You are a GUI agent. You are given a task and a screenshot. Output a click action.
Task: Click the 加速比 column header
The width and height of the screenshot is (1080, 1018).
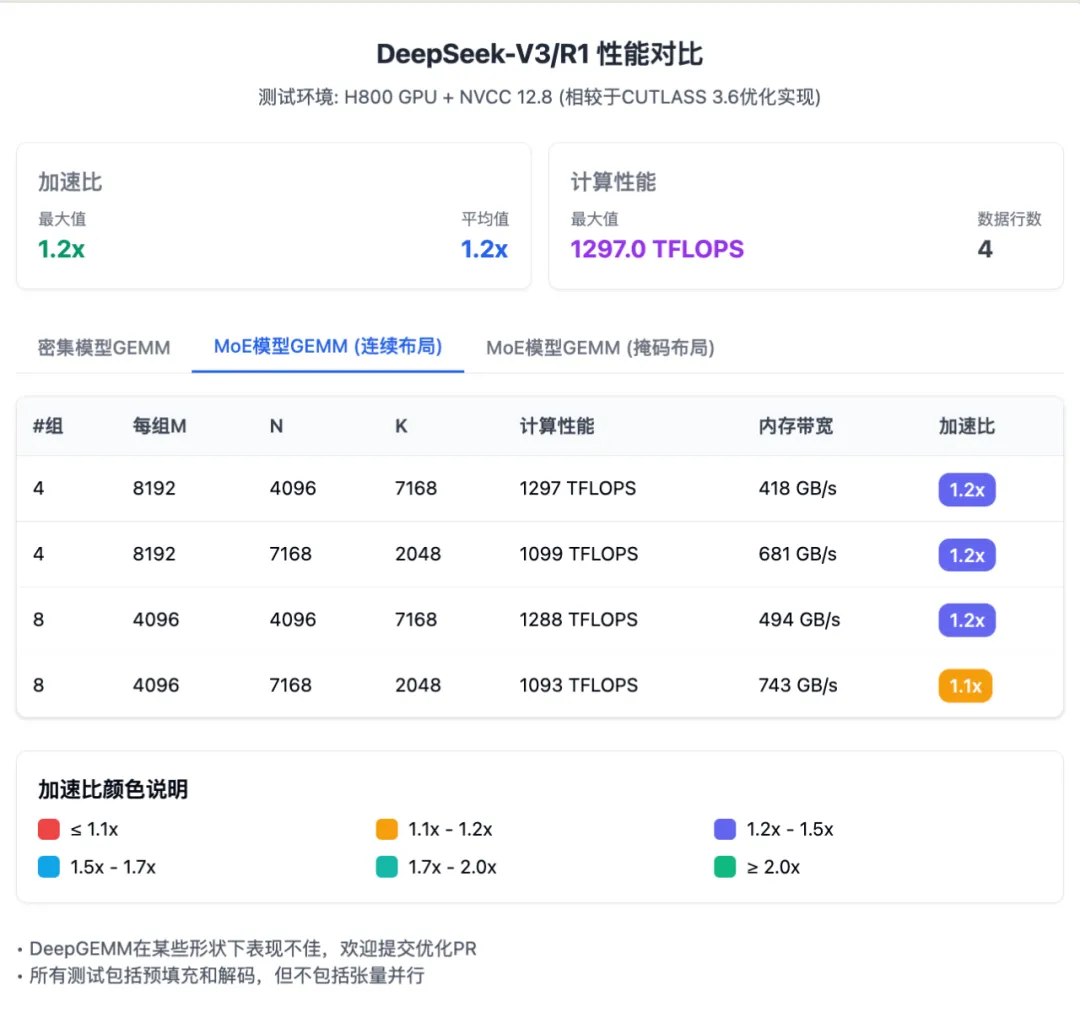[967, 426]
